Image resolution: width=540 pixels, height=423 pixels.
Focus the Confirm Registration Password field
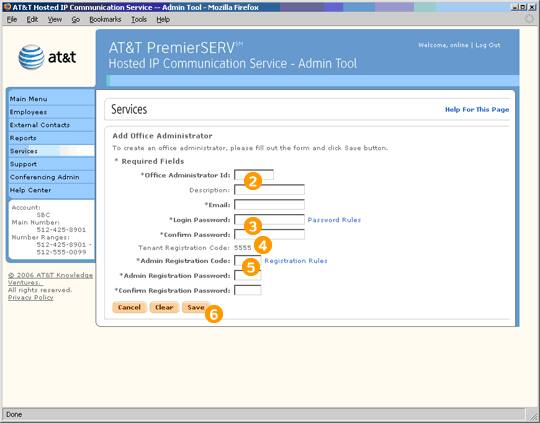[x=248, y=290]
